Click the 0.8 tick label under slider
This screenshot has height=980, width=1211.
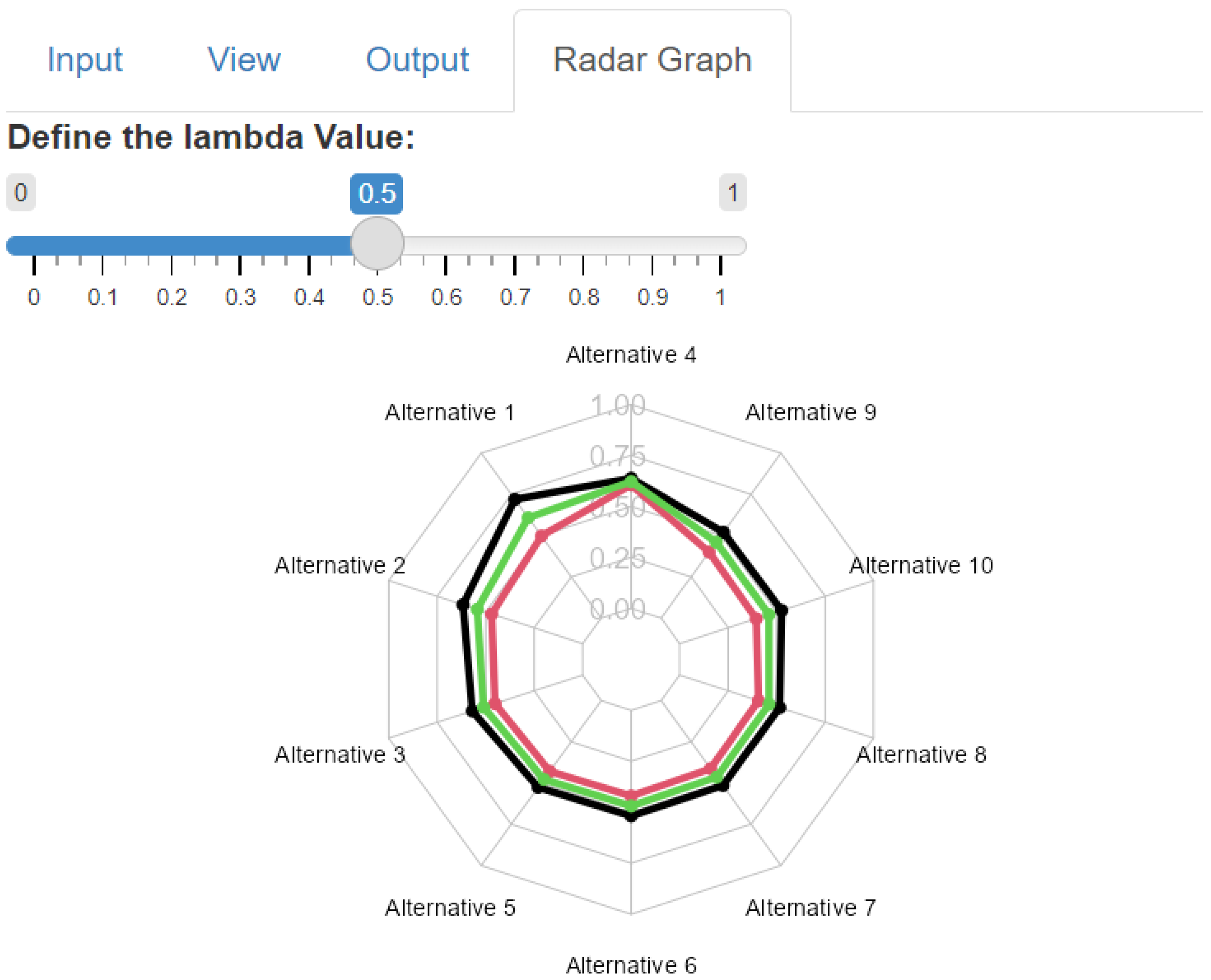(584, 298)
